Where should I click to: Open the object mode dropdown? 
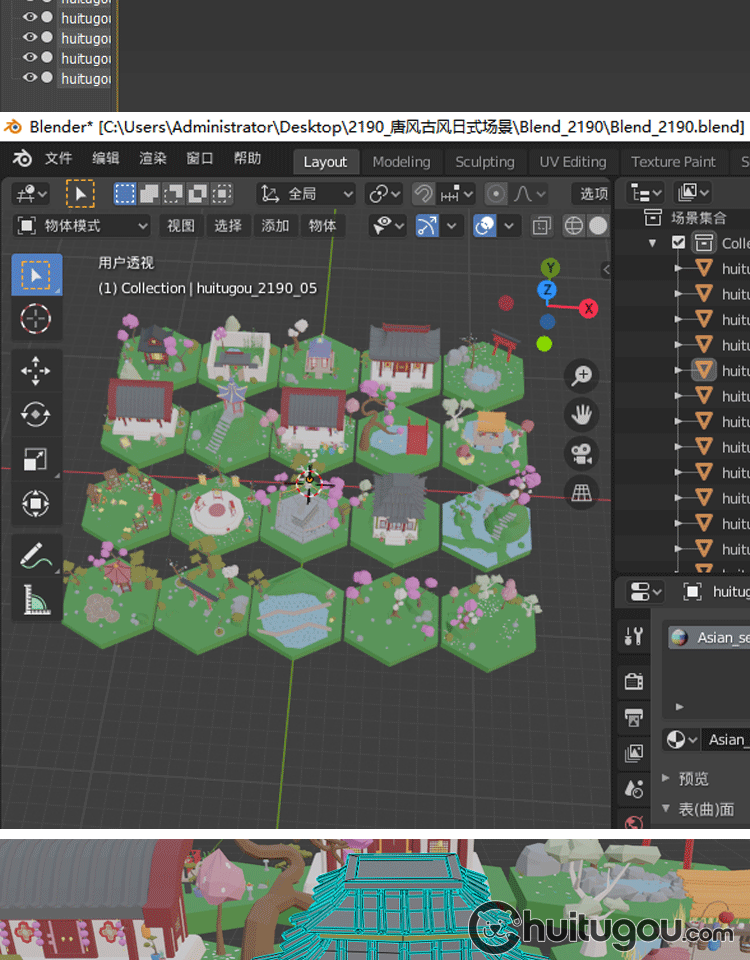point(83,226)
